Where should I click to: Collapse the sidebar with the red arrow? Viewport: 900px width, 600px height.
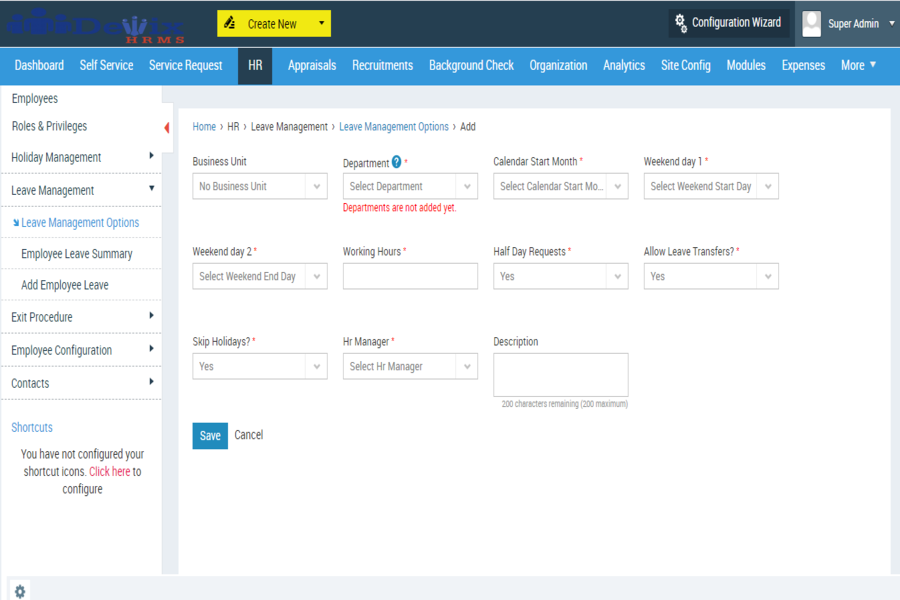tap(166, 127)
